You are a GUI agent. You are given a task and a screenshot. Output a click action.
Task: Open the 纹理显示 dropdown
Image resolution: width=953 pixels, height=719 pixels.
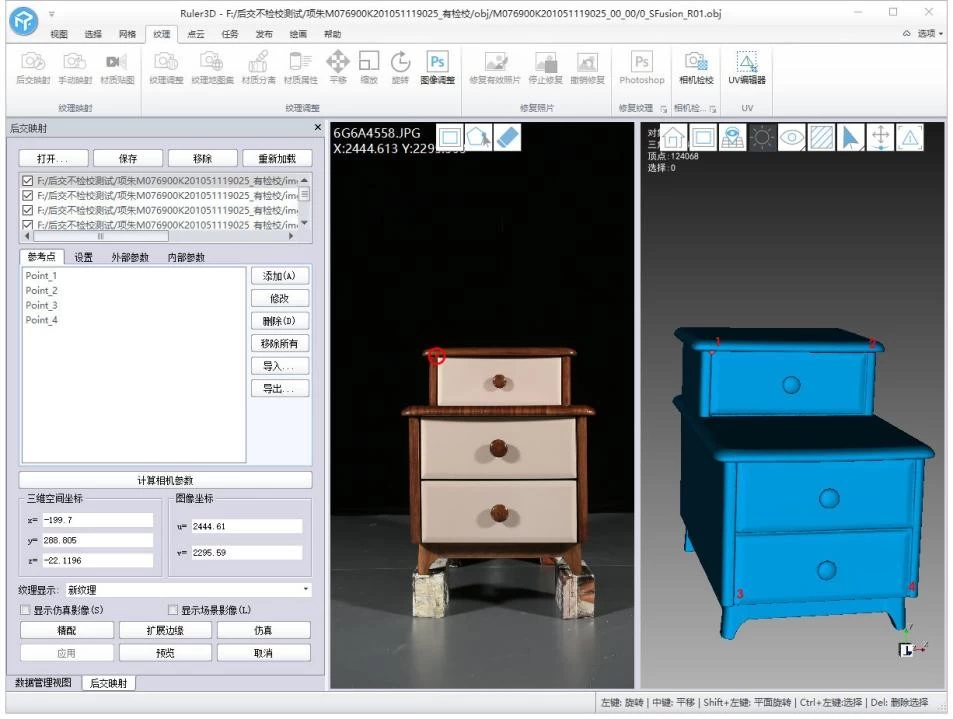pos(188,590)
